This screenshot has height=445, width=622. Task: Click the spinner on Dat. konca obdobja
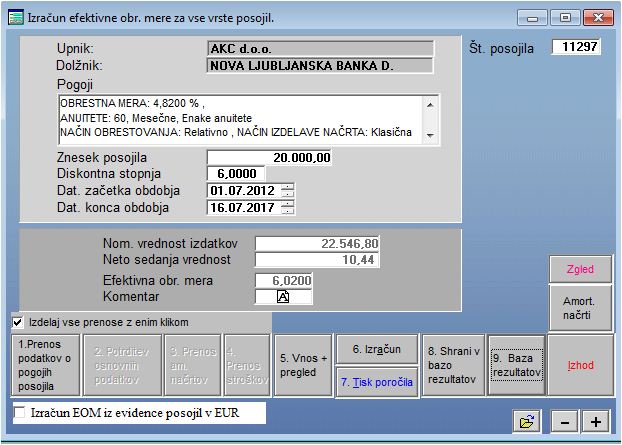click(288, 208)
